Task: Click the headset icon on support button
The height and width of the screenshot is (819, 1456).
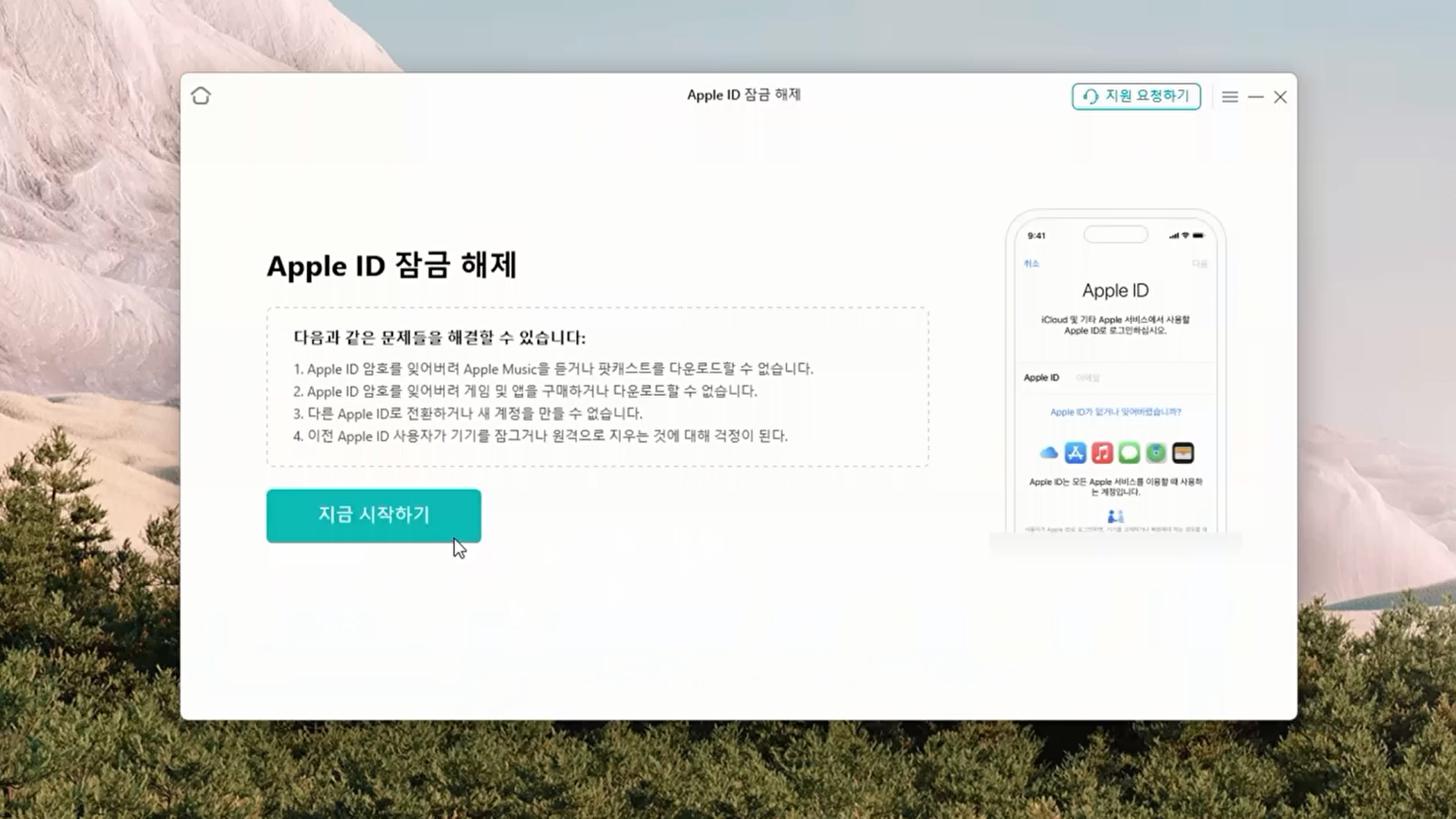Action: 1090,96
